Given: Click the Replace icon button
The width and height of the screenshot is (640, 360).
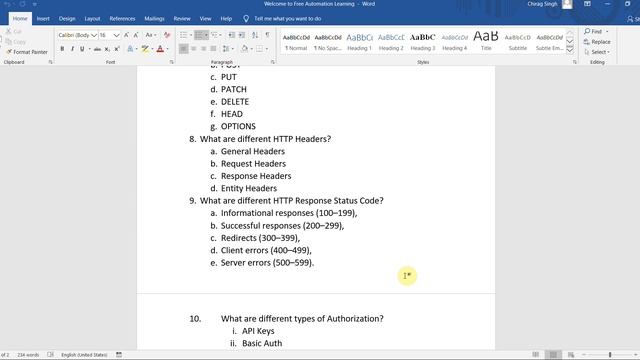Looking at the screenshot, I should [597, 42].
